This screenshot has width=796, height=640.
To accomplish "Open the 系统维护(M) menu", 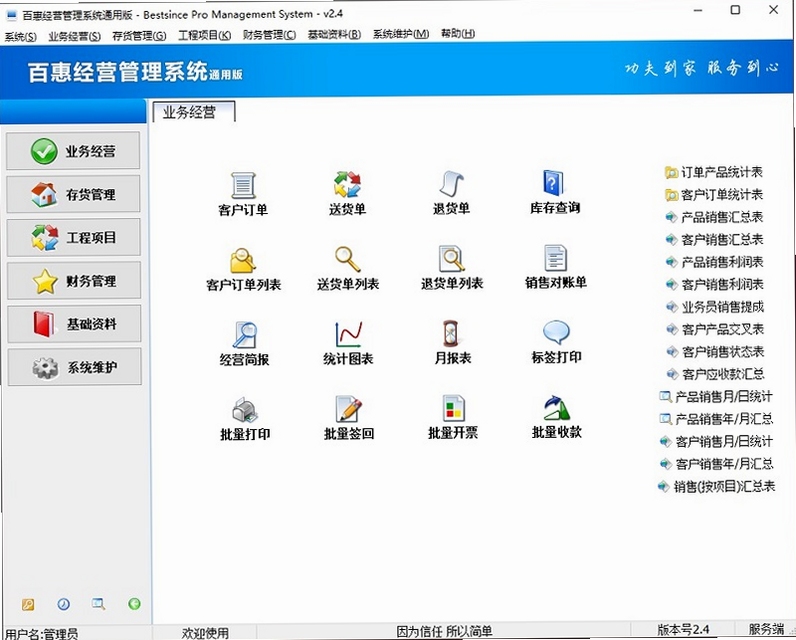I will 401,34.
